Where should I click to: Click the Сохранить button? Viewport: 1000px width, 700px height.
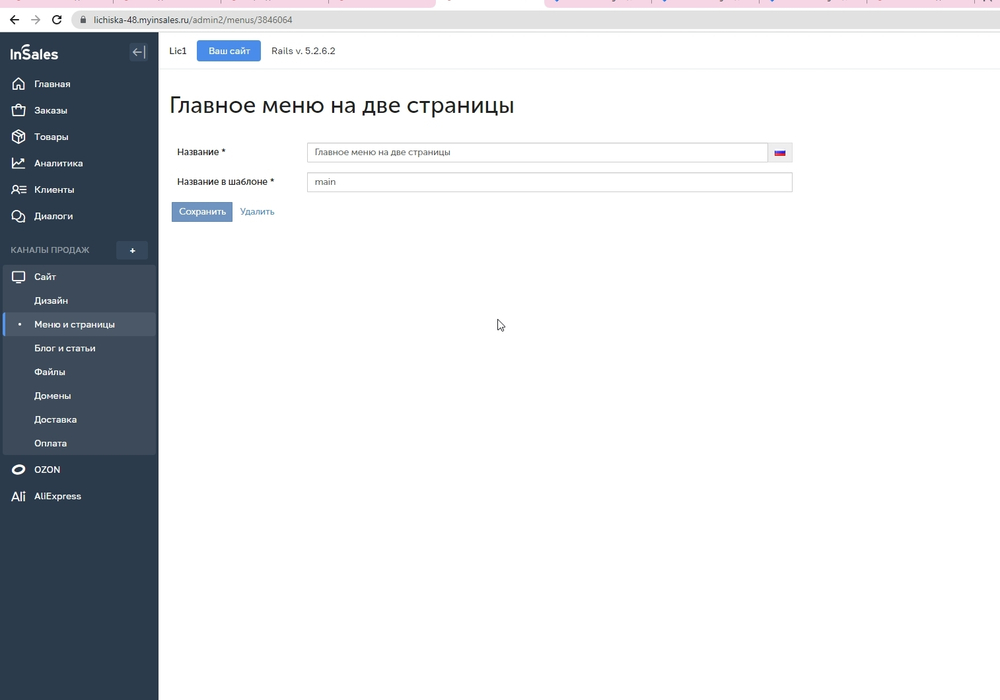pos(201,211)
